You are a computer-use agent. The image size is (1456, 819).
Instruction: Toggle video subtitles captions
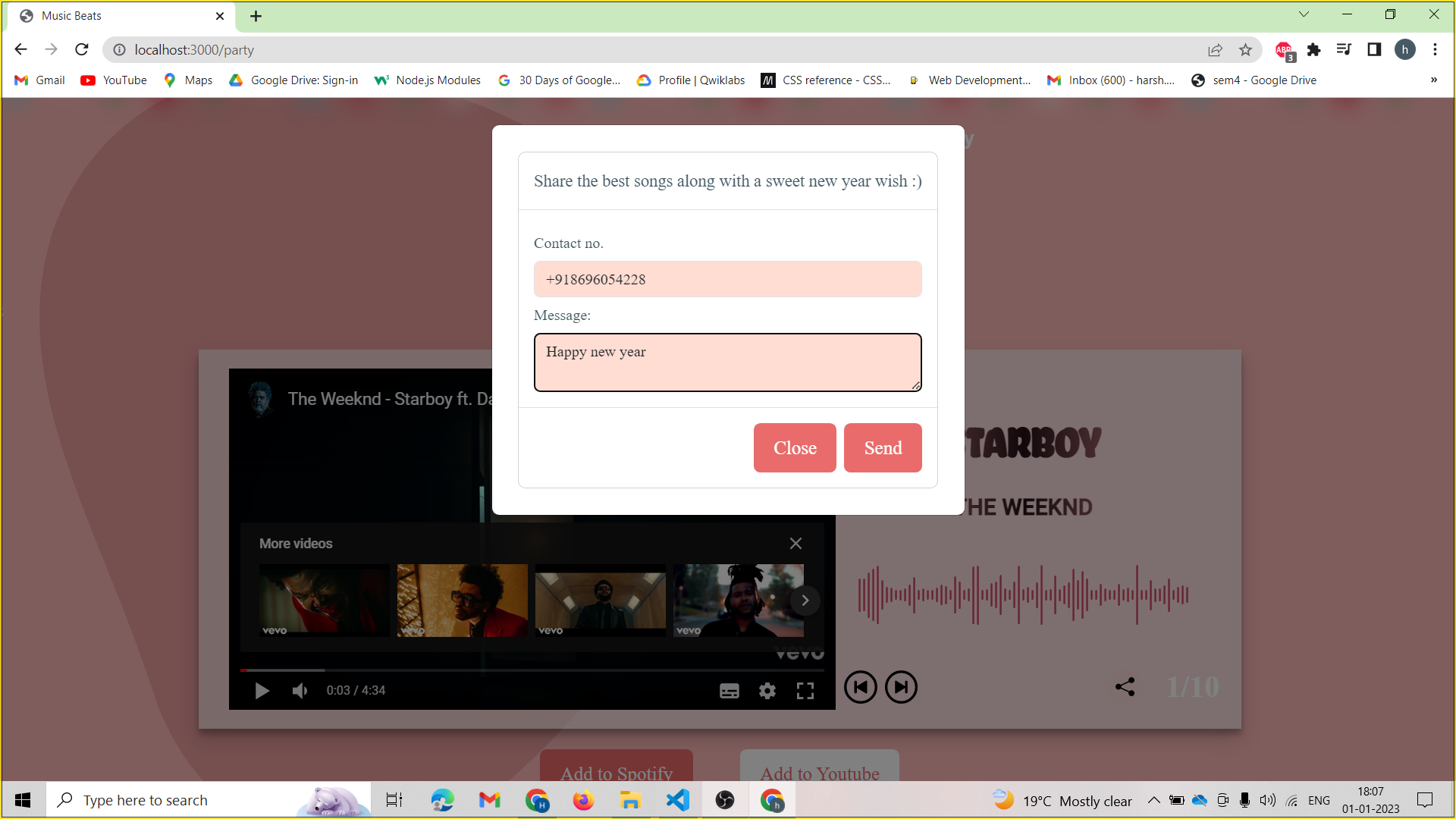point(729,691)
